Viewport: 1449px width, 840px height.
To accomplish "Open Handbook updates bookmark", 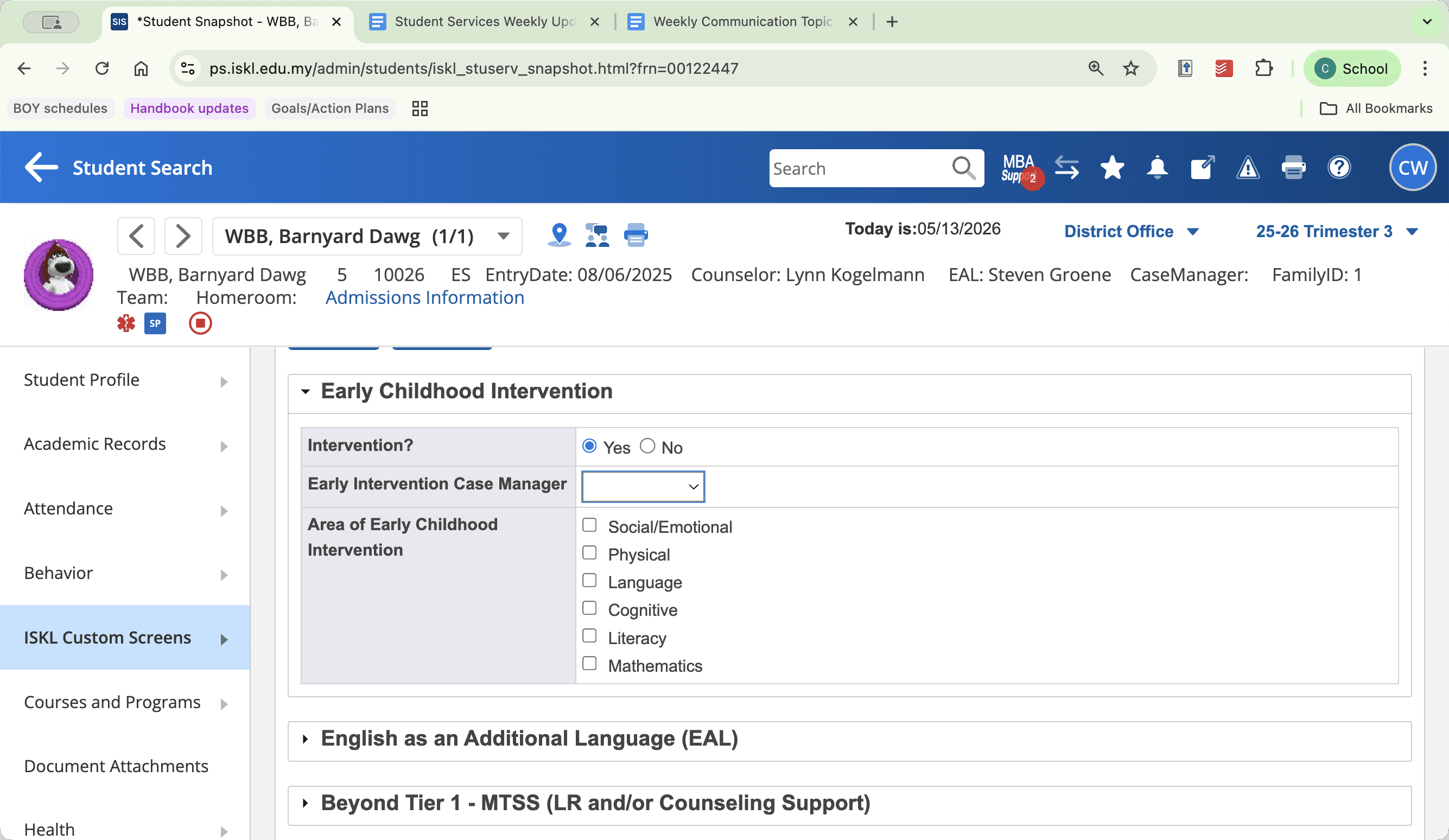I will click(189, 108).
